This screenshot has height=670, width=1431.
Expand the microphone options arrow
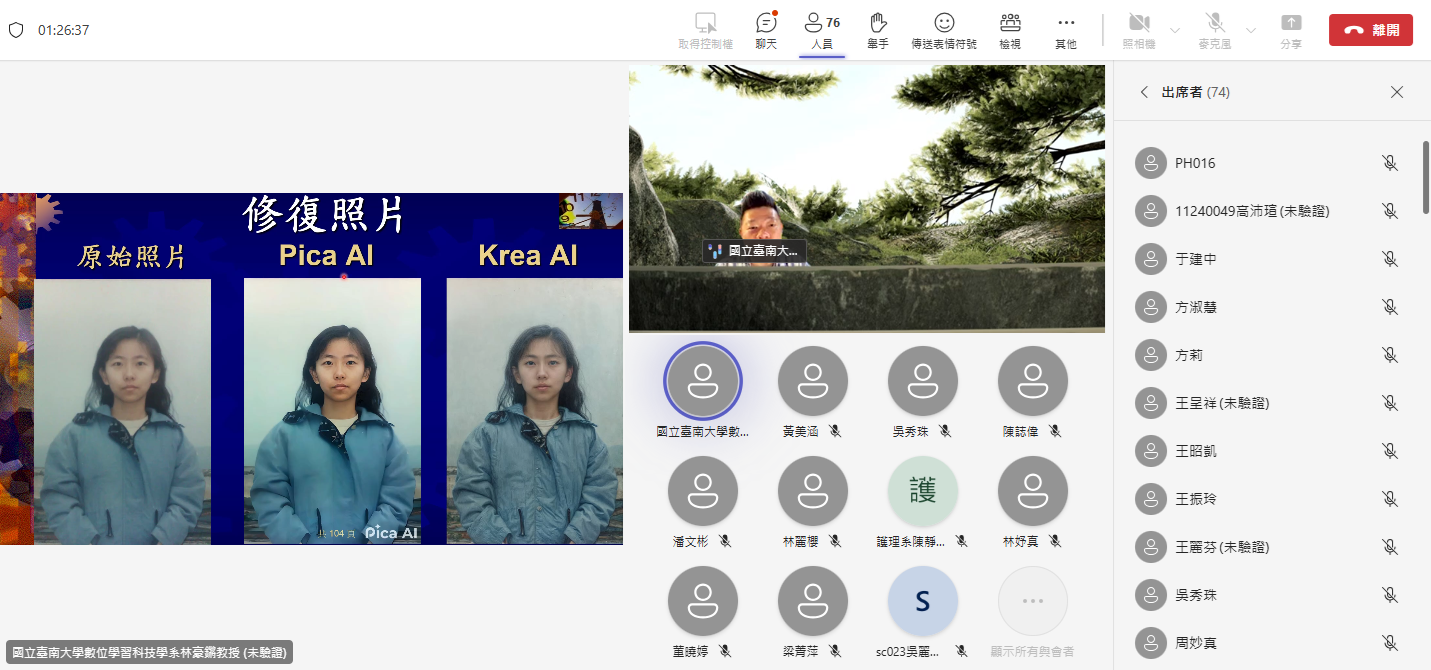(x=1251, y=30)
